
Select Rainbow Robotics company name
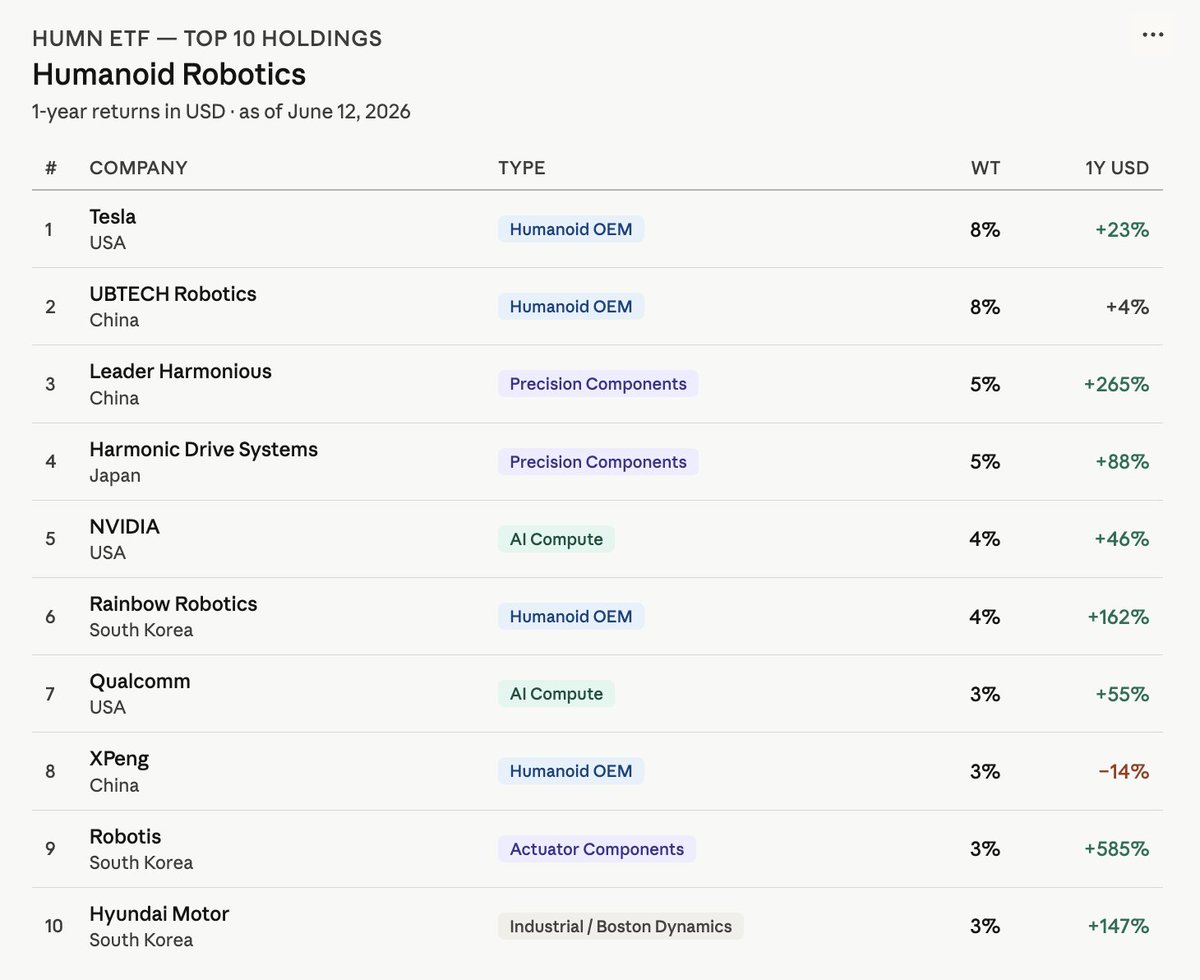173,604
